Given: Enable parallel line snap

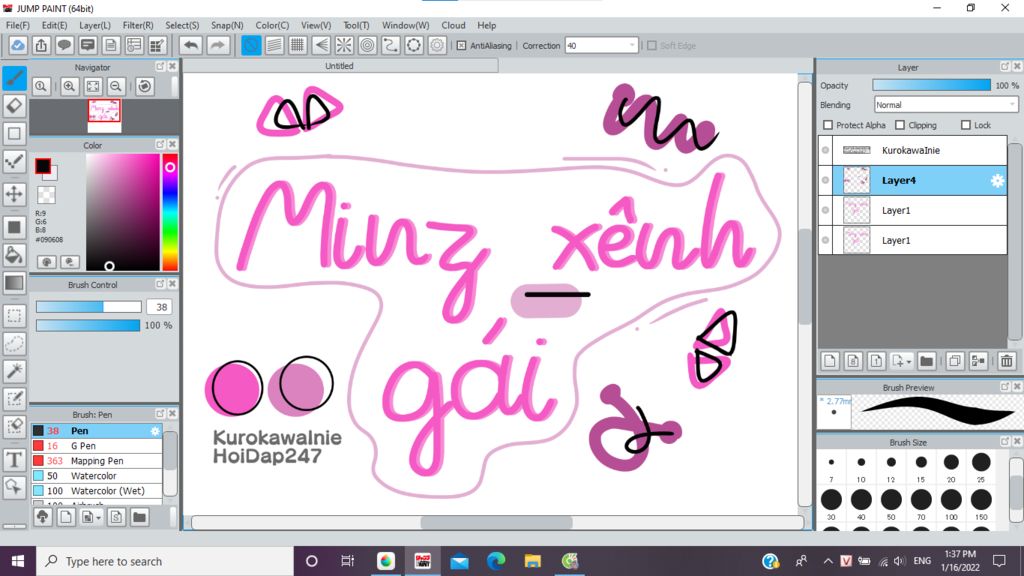Looking at the screenshot, I should (274, 46).
